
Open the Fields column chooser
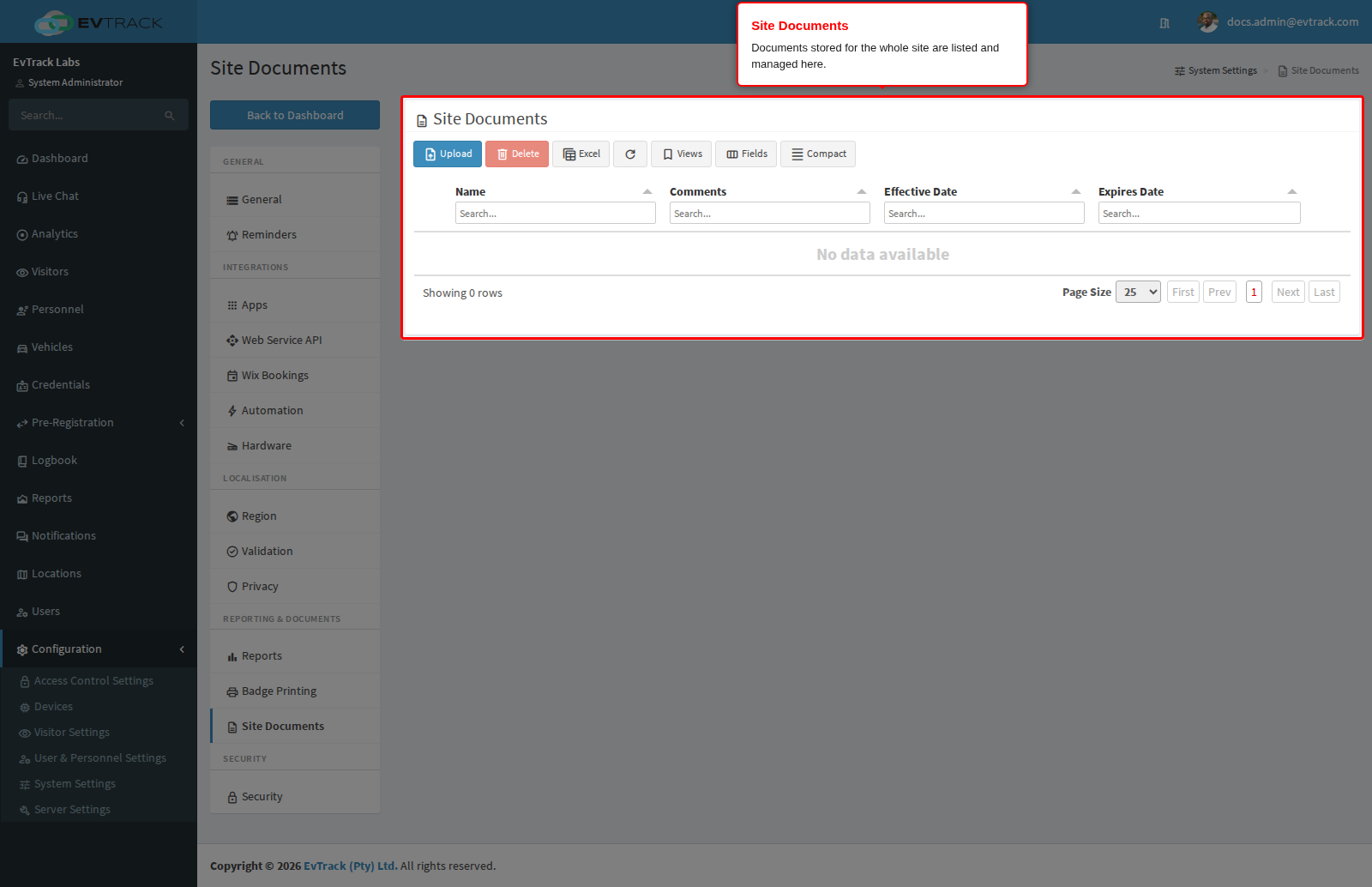746,154
